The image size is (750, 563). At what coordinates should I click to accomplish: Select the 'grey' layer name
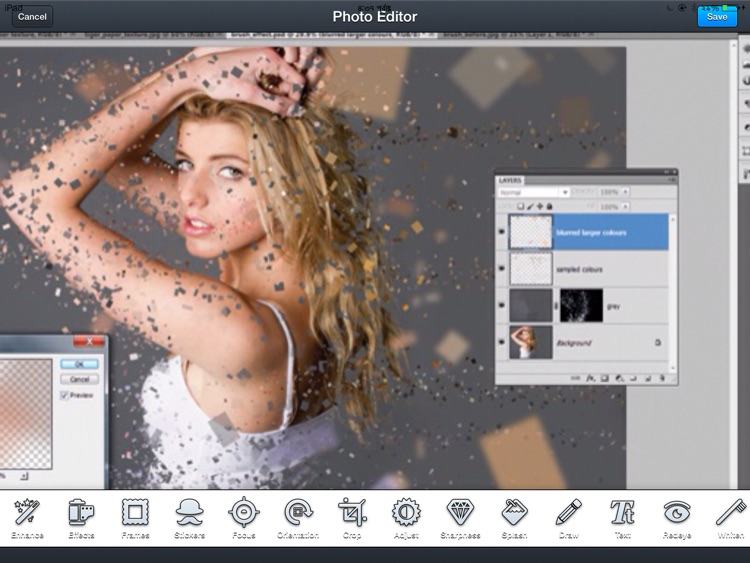tap(614, 306)
